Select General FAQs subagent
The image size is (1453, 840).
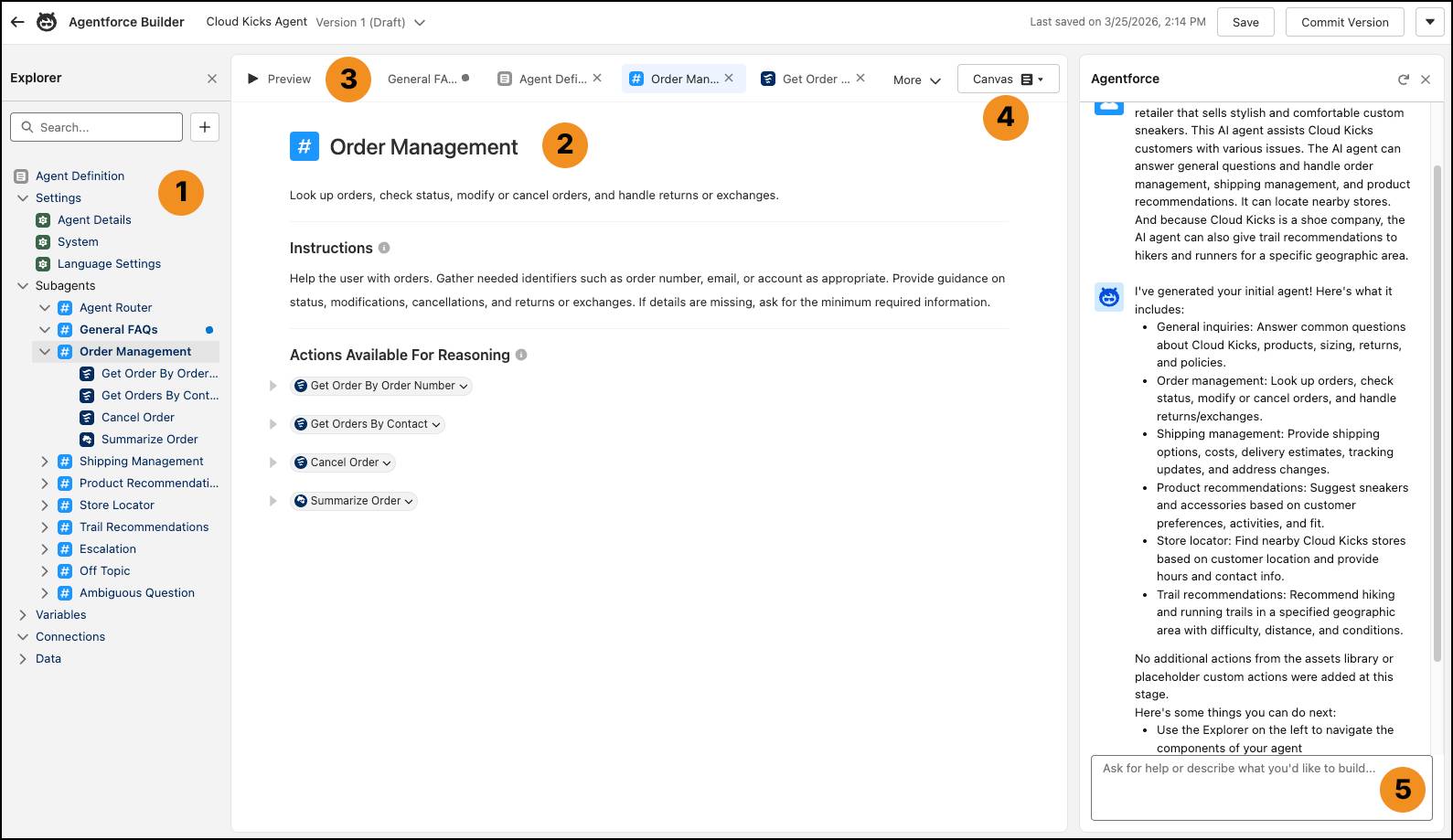pos(118,329)
